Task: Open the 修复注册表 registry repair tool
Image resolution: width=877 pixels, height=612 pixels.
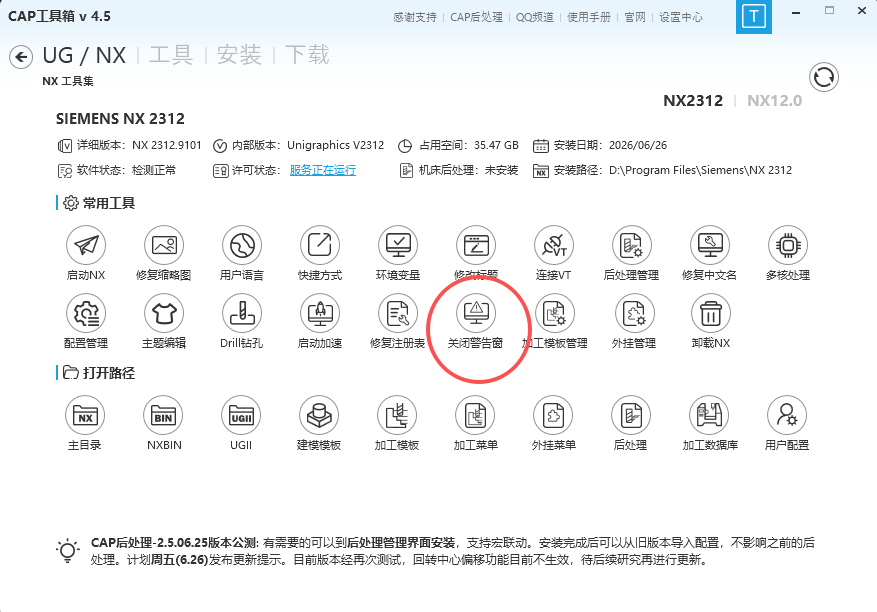Action: pos(398,313)
